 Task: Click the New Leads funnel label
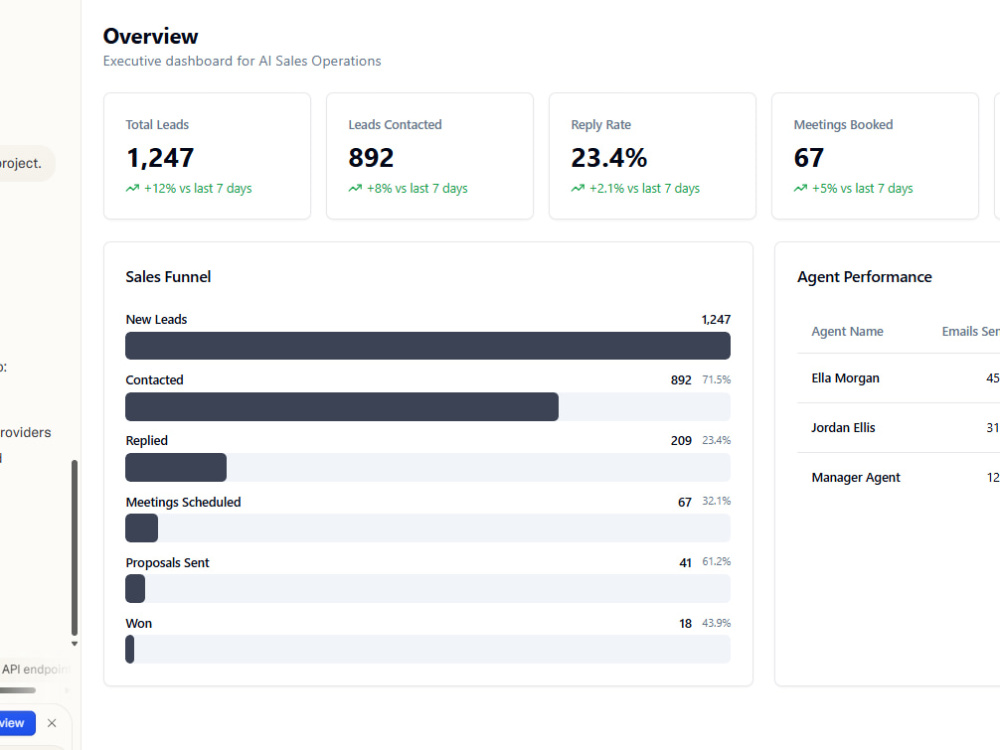click(156, 320)
